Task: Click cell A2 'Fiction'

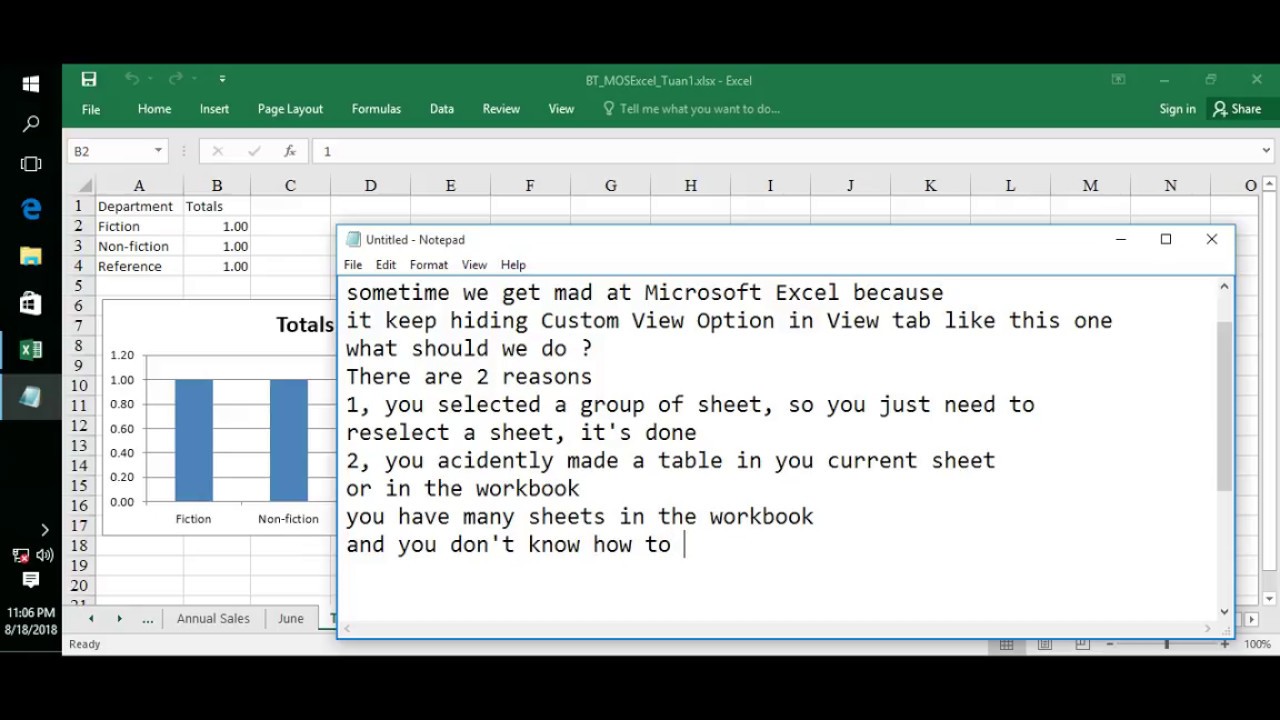Action: click(139, 226)
